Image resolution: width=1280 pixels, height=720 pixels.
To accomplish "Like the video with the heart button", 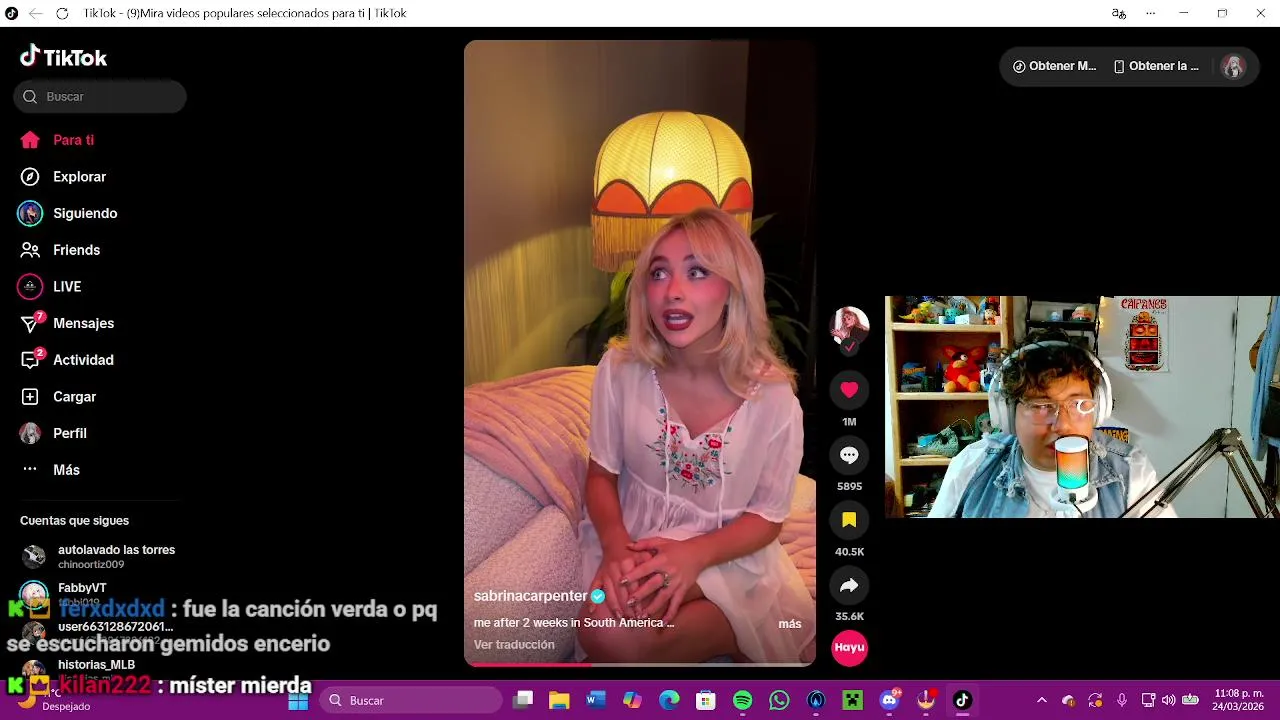I will click(849, 390).
